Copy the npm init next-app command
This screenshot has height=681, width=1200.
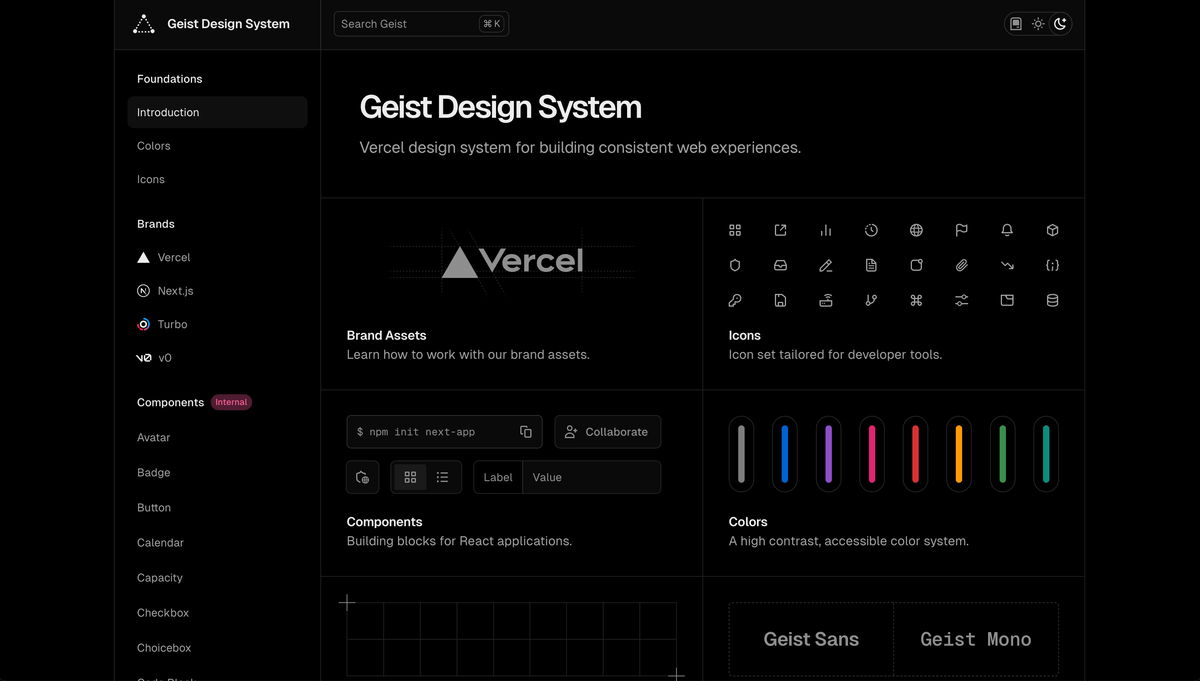click(526, 432)
